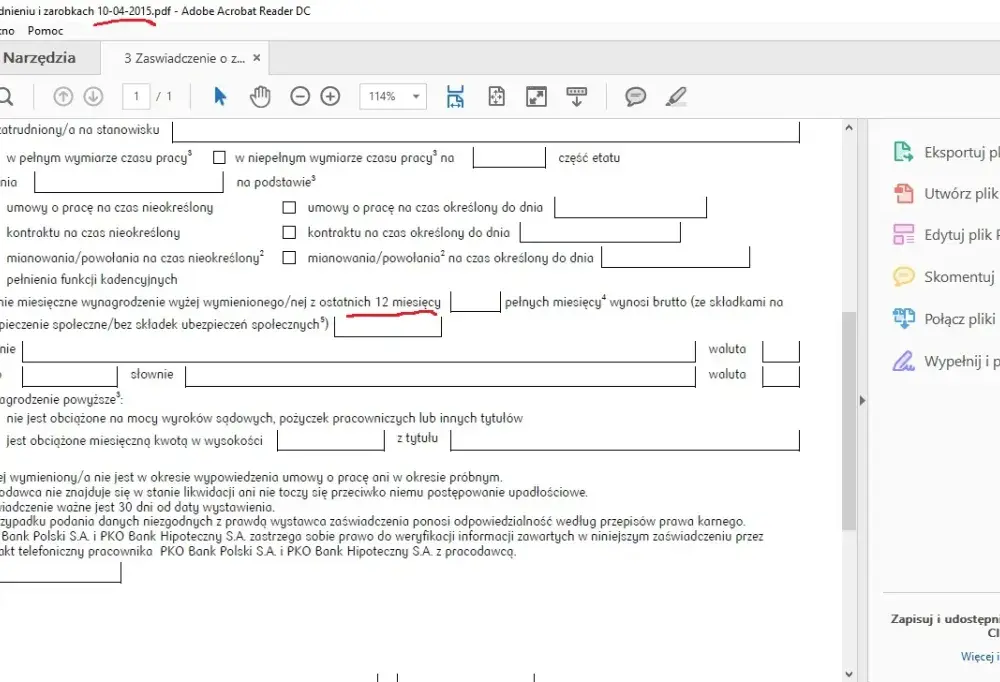Enter full screen mode icon
This screenshot has width=1000, height=682.
click(536, 96)
